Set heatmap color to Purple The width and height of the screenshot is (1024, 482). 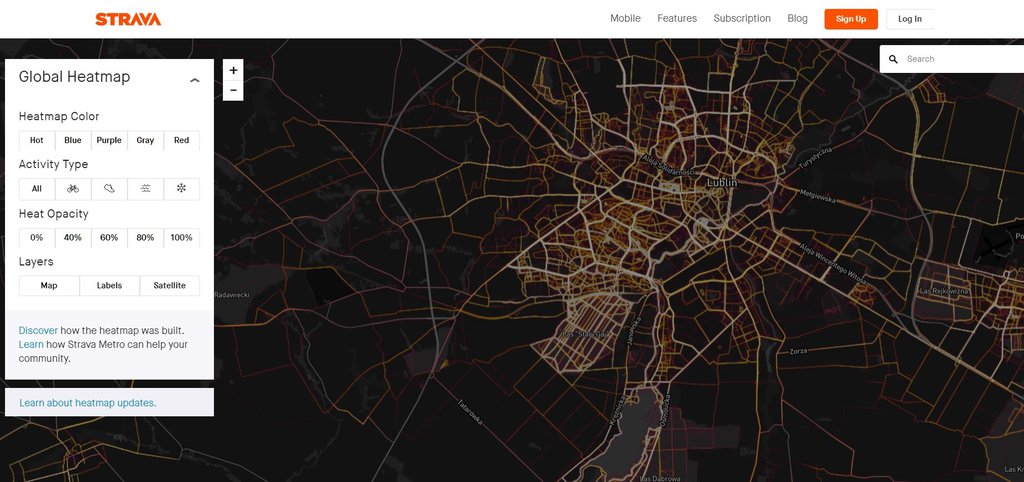click(x=109, y=140)
